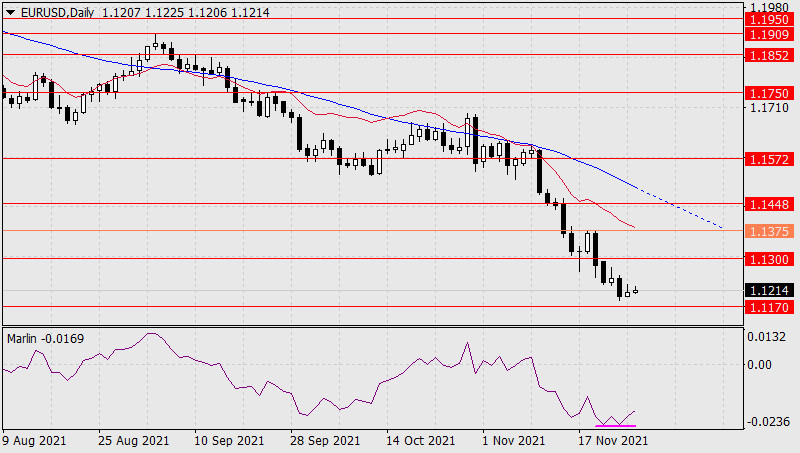Click the 1 Nov 2021 date label
The image size is (800, 453).
(513, 440)
